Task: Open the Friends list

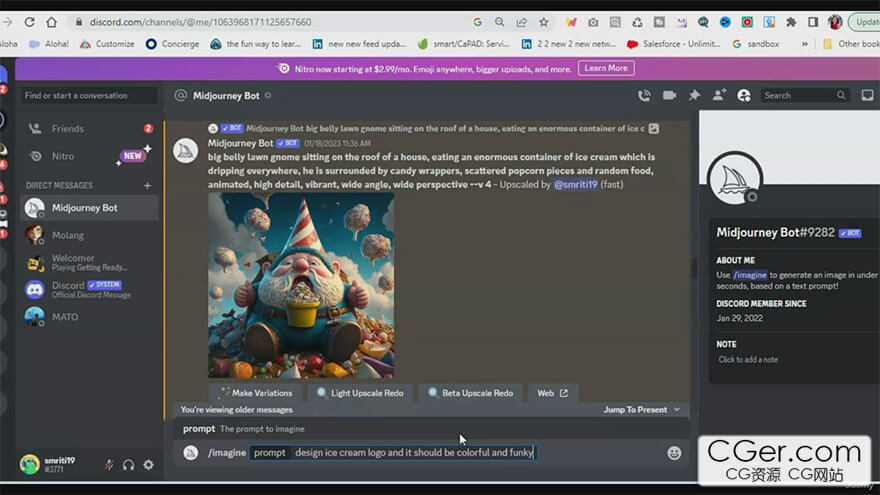Action: point(90,129)
